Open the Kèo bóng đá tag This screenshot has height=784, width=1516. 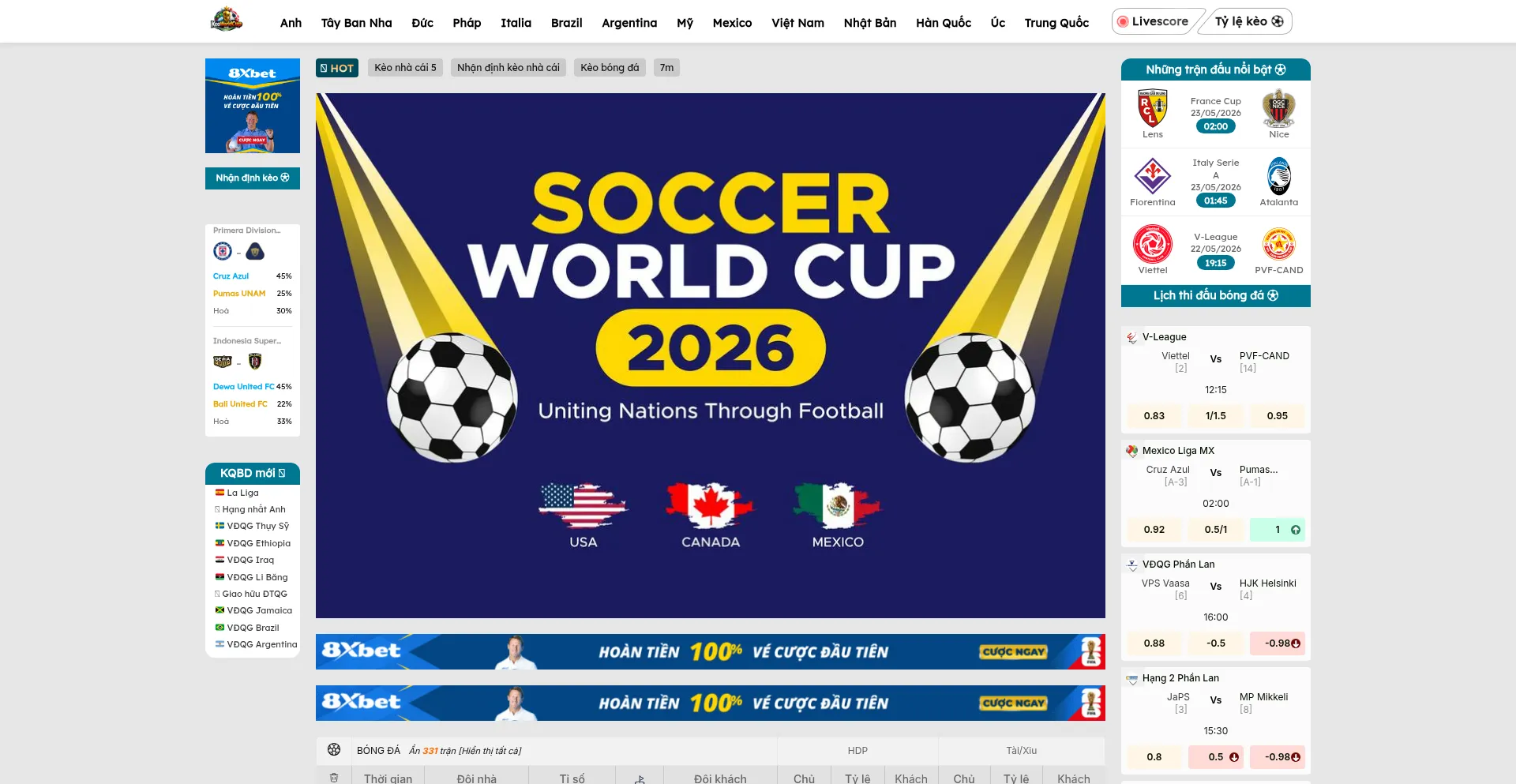click(x=610, y=68)
